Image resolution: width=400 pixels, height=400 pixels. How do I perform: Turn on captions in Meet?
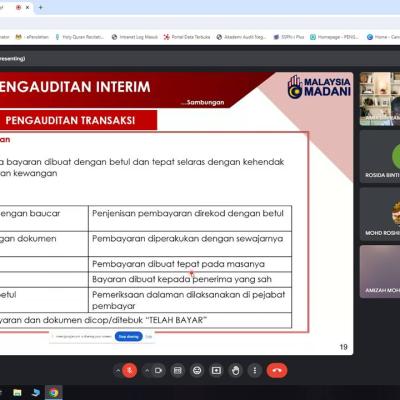tap(178, 370)
